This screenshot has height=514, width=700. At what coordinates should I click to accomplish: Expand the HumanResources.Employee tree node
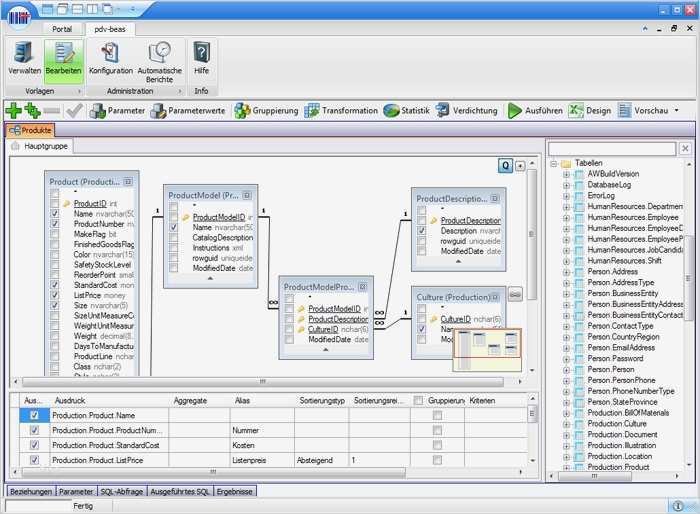(566, 217)
